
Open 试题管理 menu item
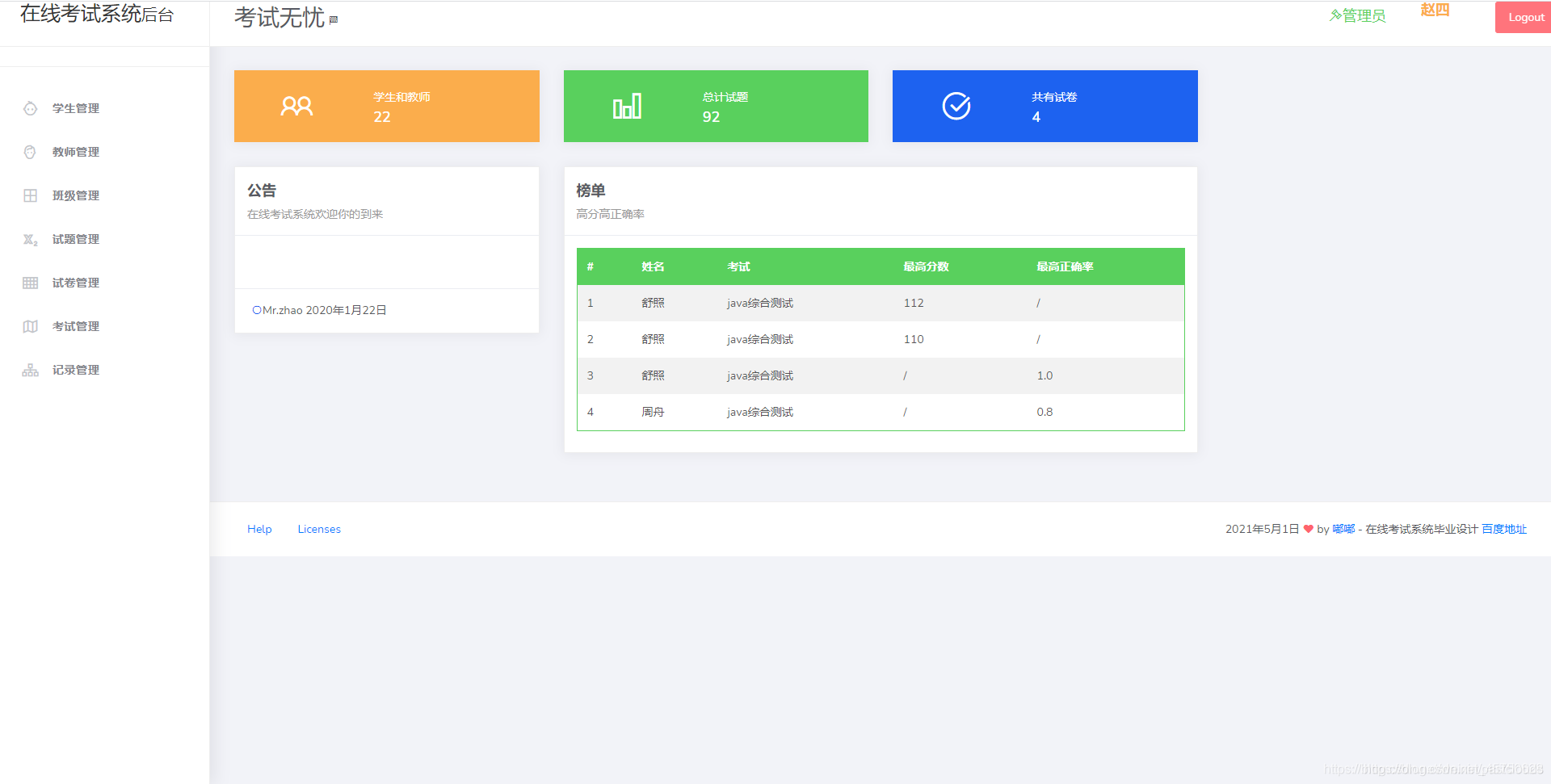pyautogui.click(x=76, y=239)
